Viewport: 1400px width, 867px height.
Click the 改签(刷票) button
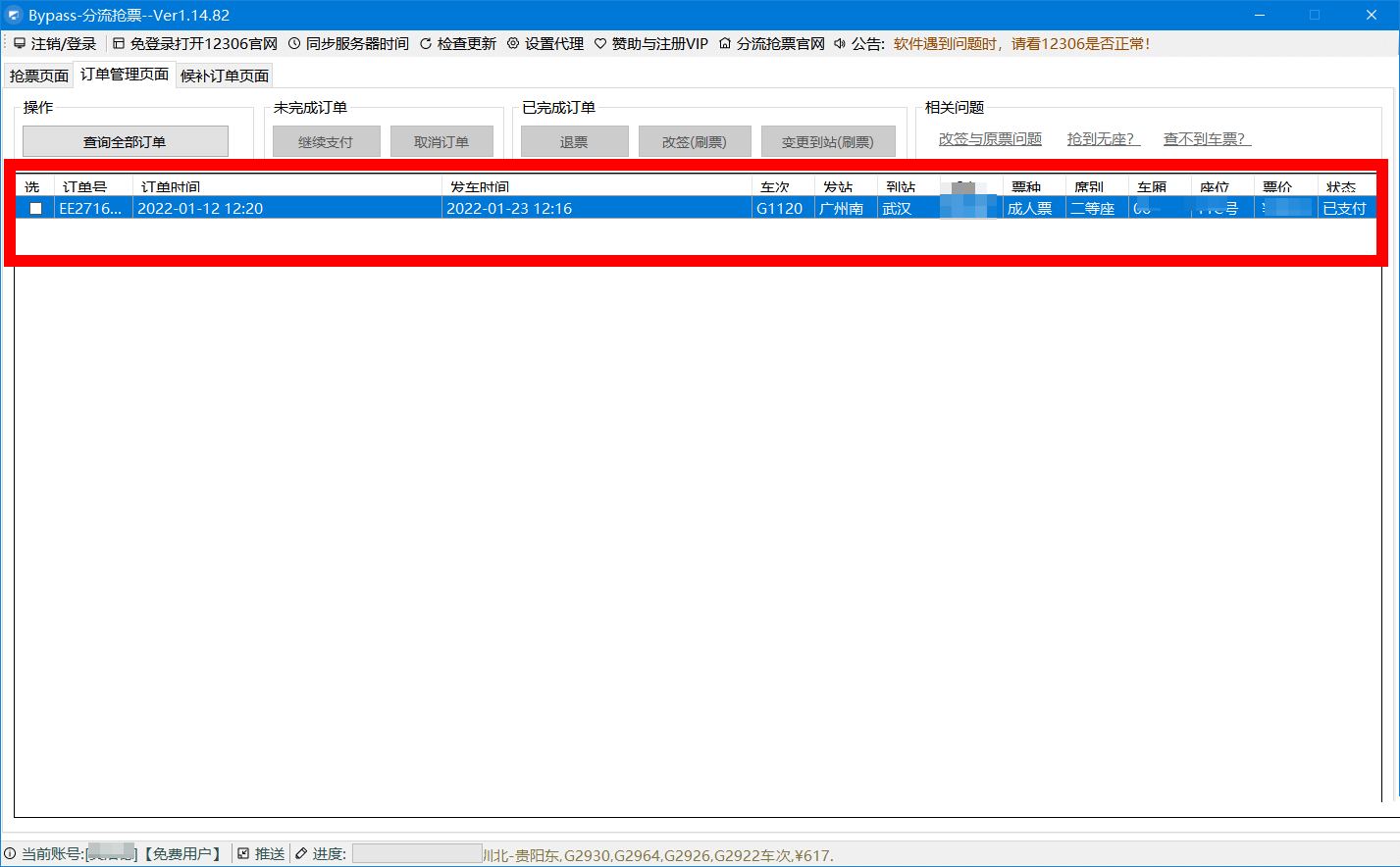tap(694, 142)
